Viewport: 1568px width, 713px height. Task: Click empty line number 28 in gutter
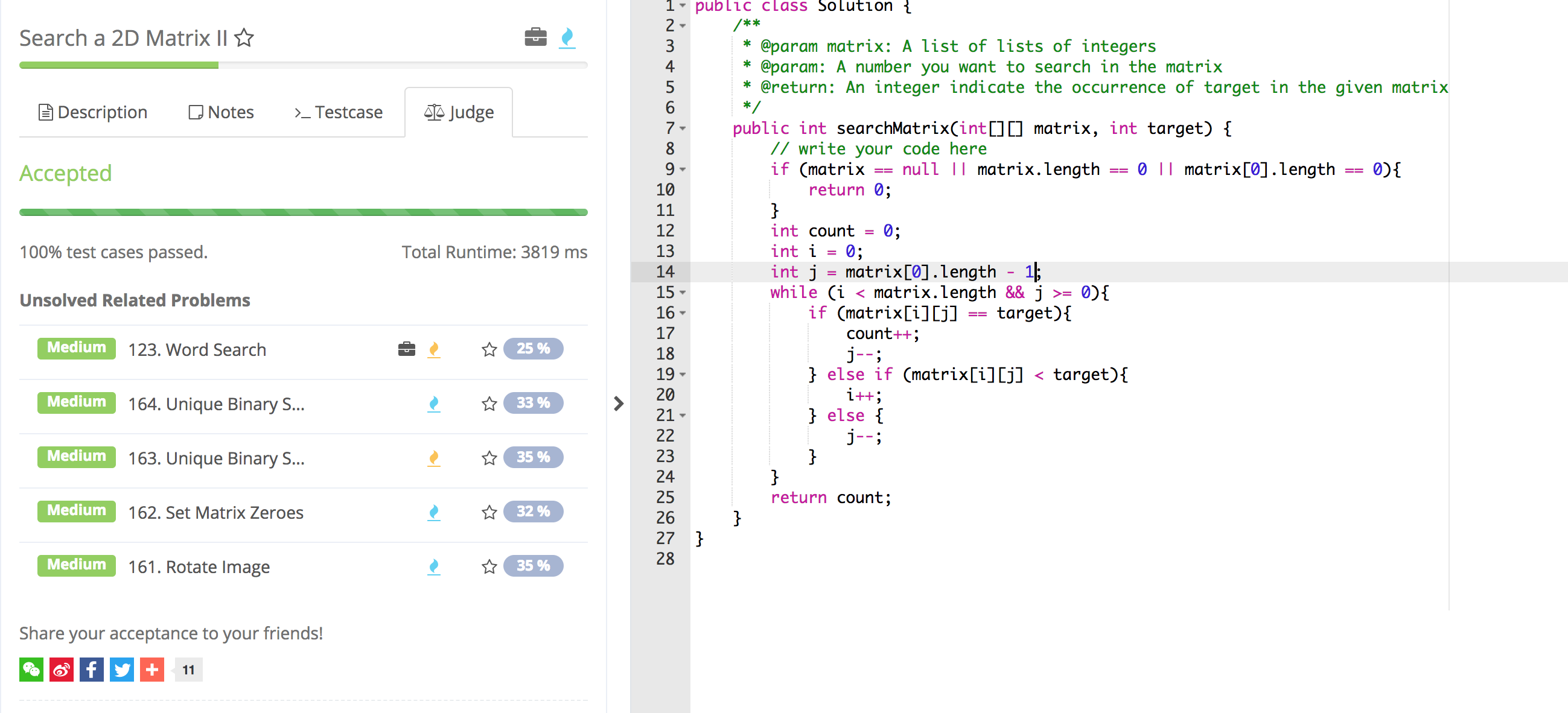pyautogui.click(x=664, y=559)
